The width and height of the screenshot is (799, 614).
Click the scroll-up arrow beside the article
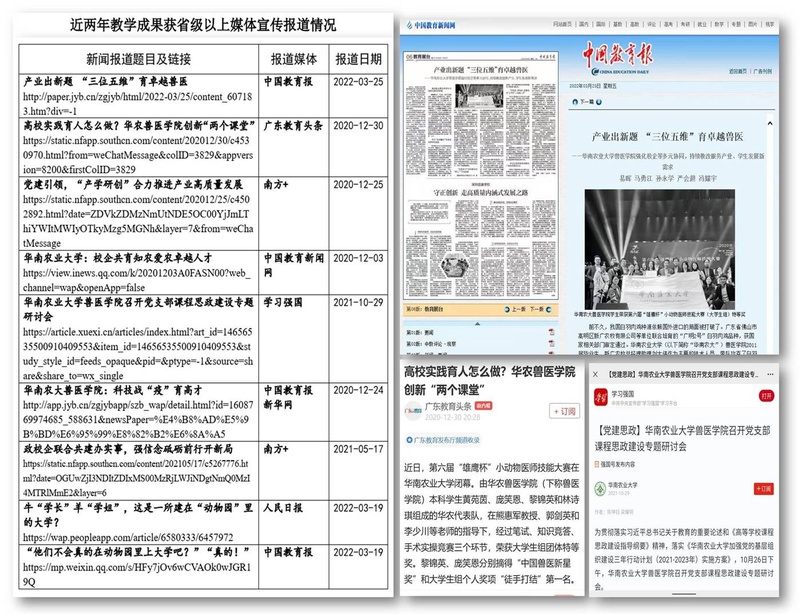click(x=770, y=123)
